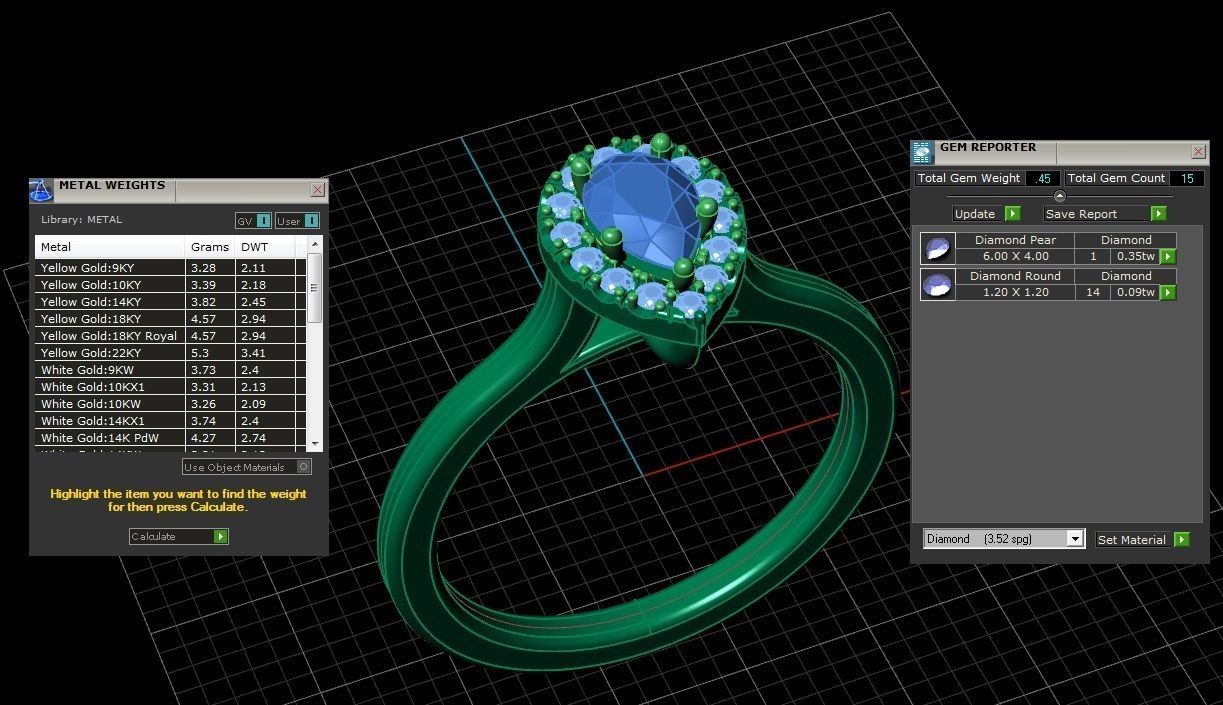1223x705 pixels.
Task: Click the 1.20 X 1.20 size cell
Action: coord(1014,293)
